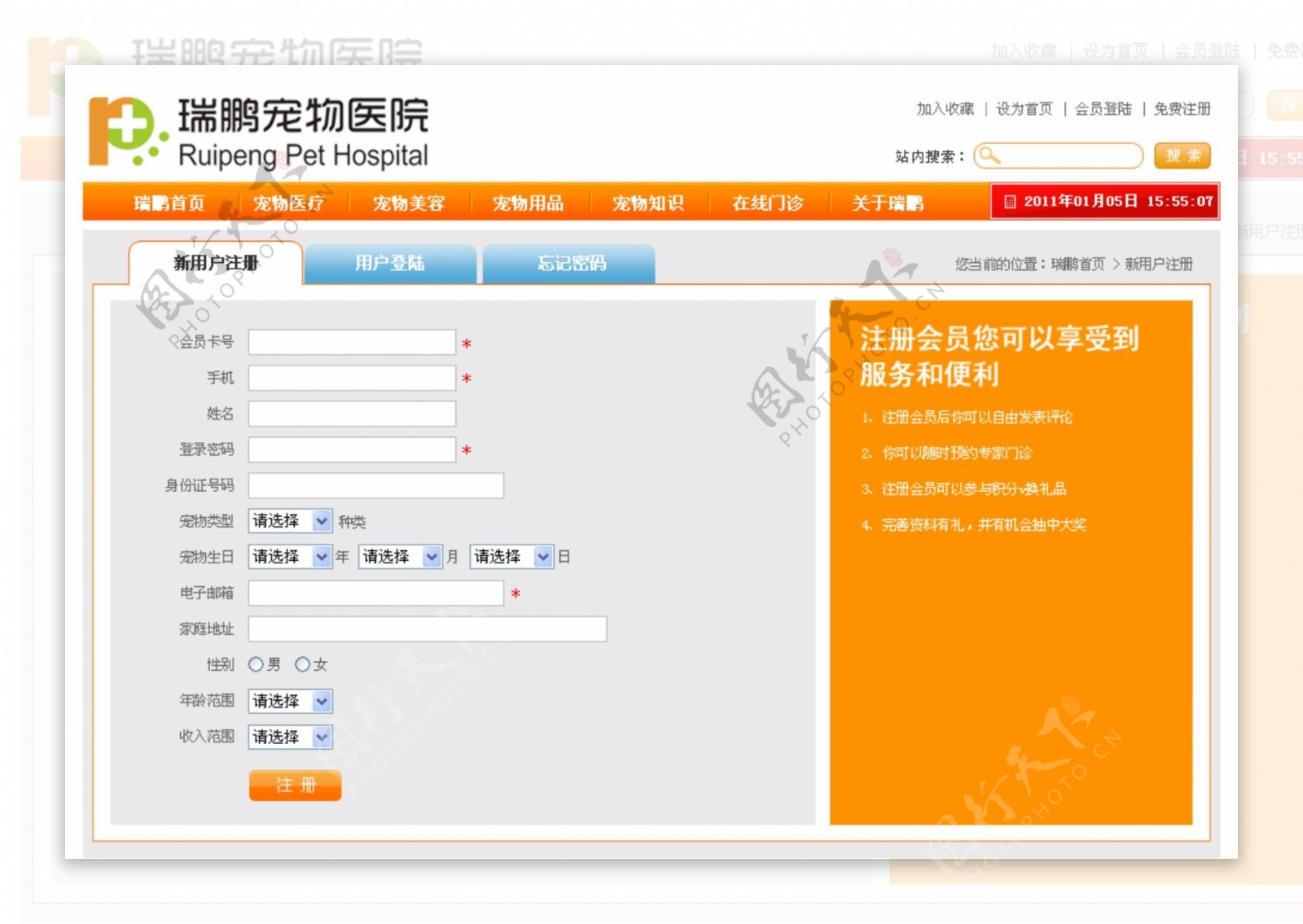1303x924 pixels.
Task: Click the Ruipeng Pet Hospital logo
Action: pyautogui.click(x=259, y=132)
